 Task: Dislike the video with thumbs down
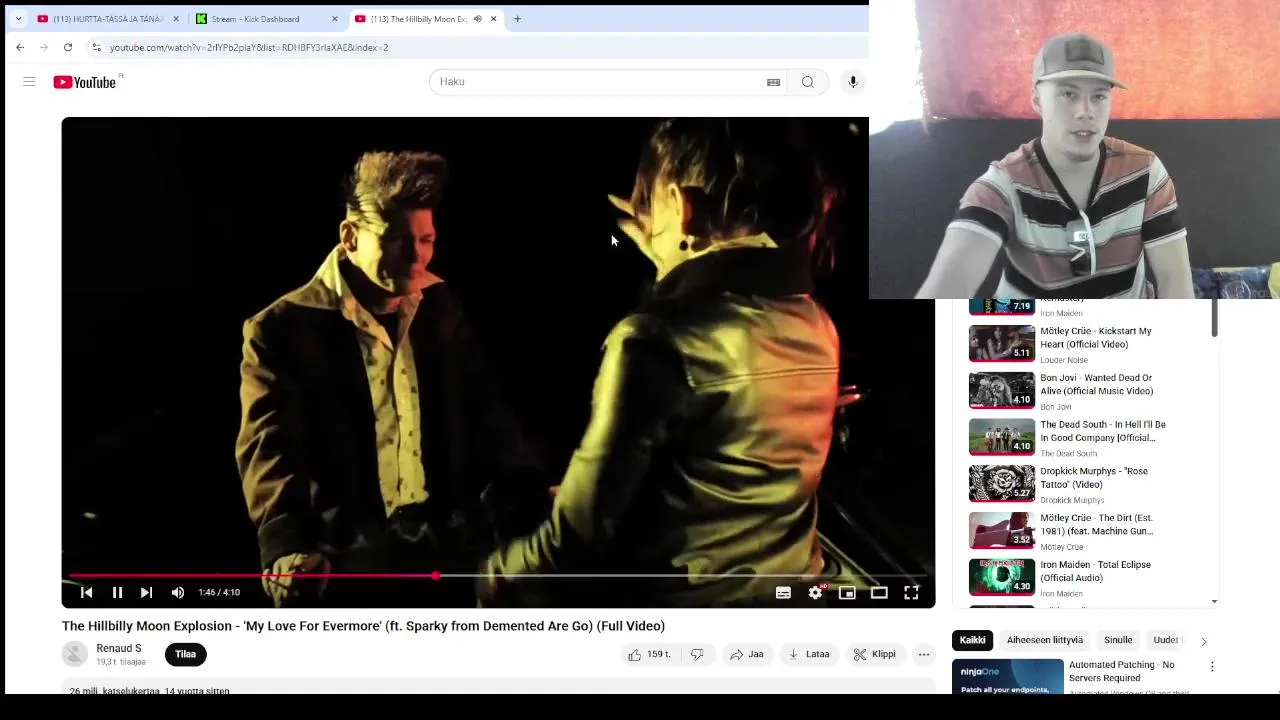697,654
